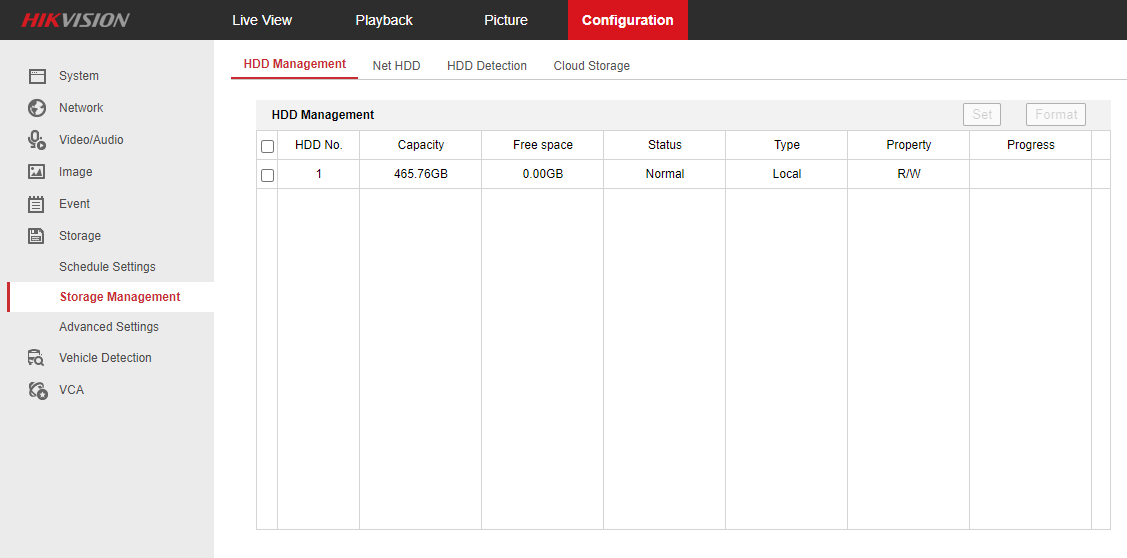Screen dimensions: 1127x558
Task: Click the Hikvision logo
Action: (x=76, y=20)
